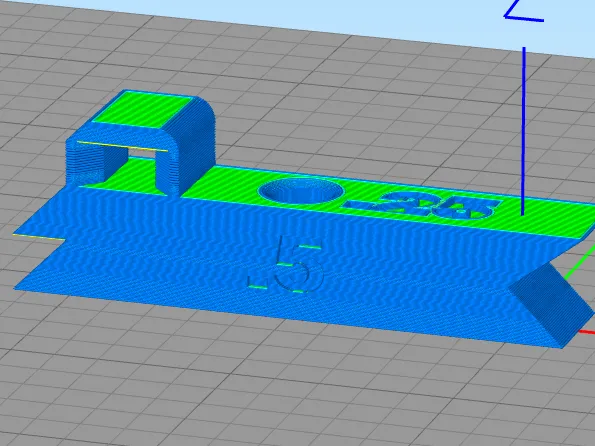Select the blue vertical Z axis line
The image size is (595, 446).
pyautogui.click(x=523, y=131)
